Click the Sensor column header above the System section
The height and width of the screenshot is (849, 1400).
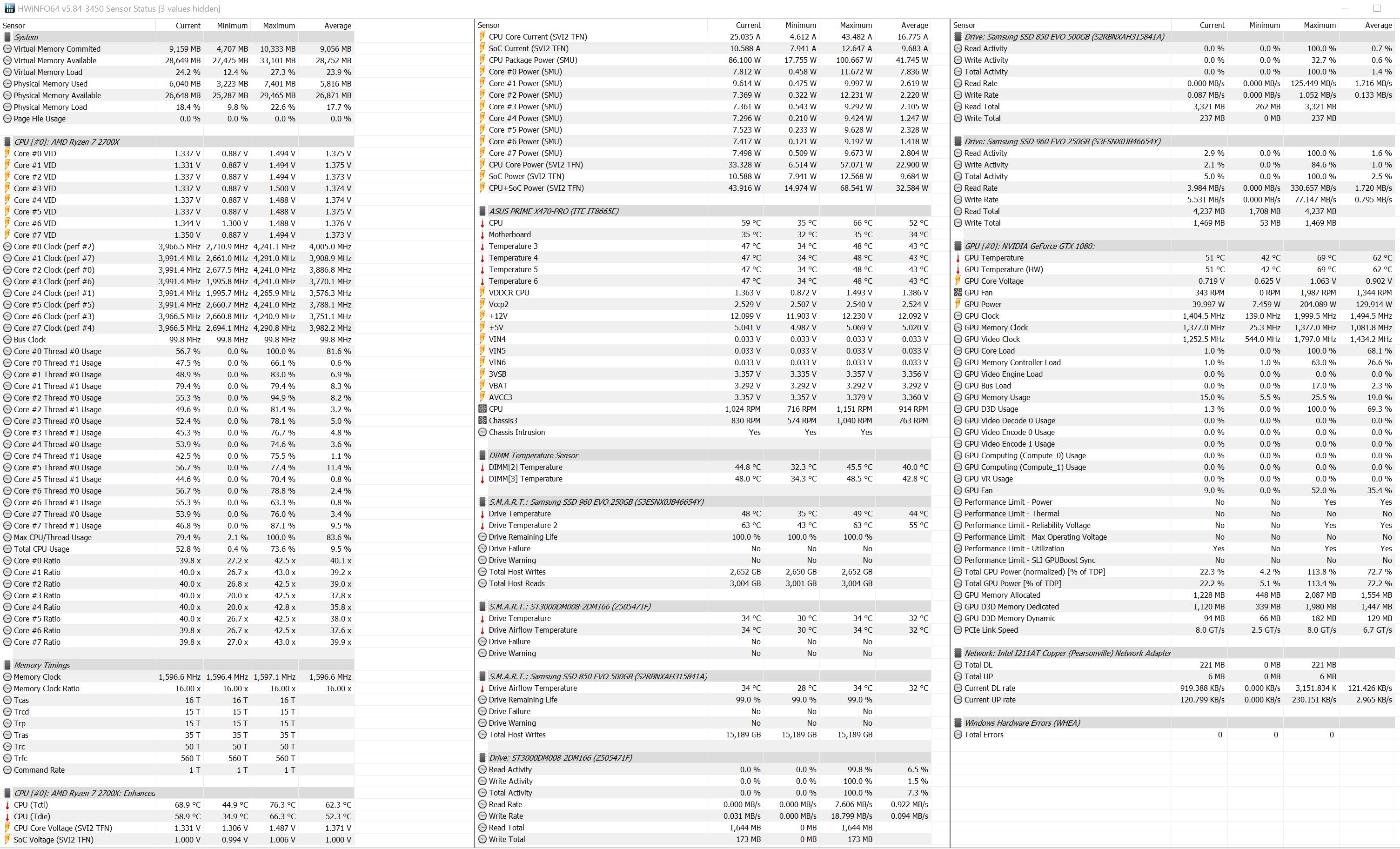(x=78, y=26)
